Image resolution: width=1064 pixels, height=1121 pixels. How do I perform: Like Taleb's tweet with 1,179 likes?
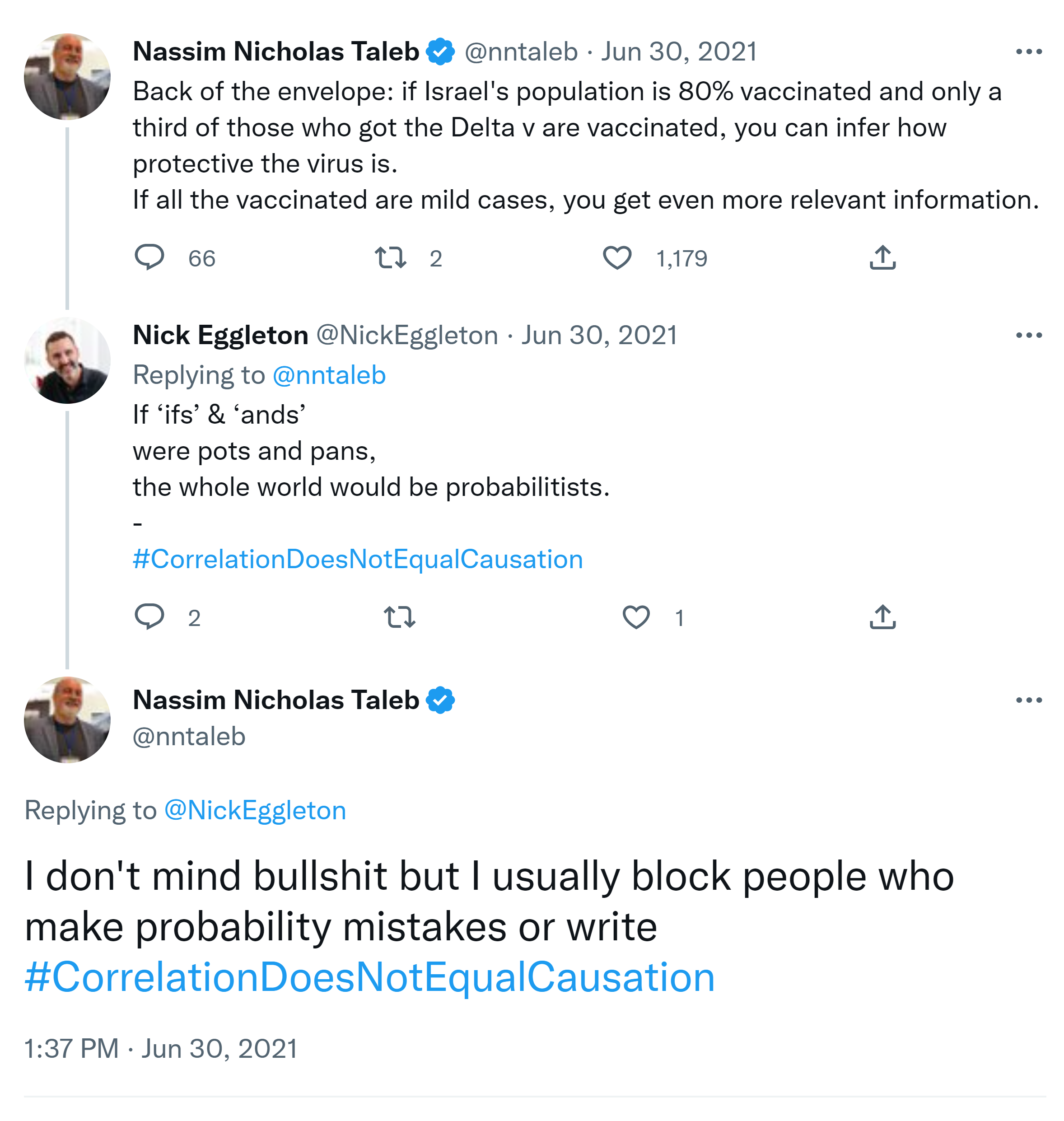pos(616,257)
